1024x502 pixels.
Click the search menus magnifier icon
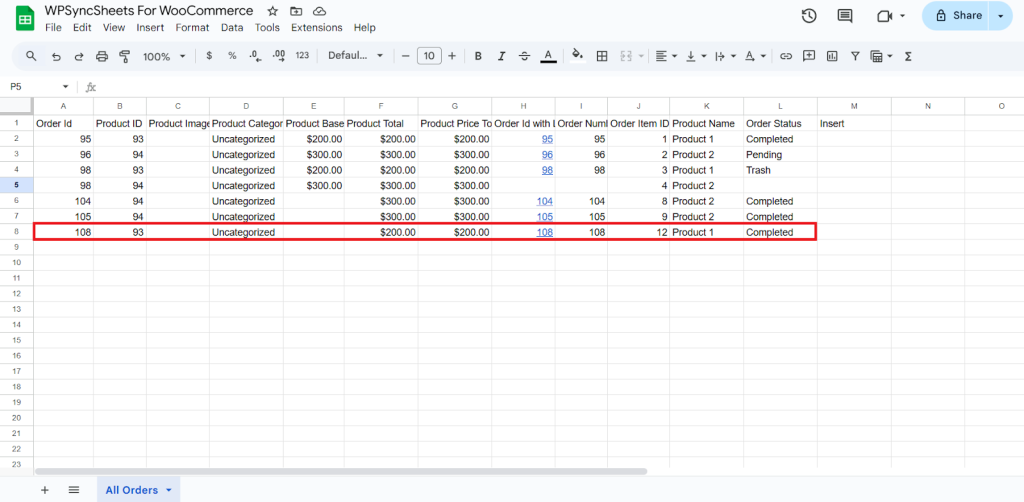(31, 56)
